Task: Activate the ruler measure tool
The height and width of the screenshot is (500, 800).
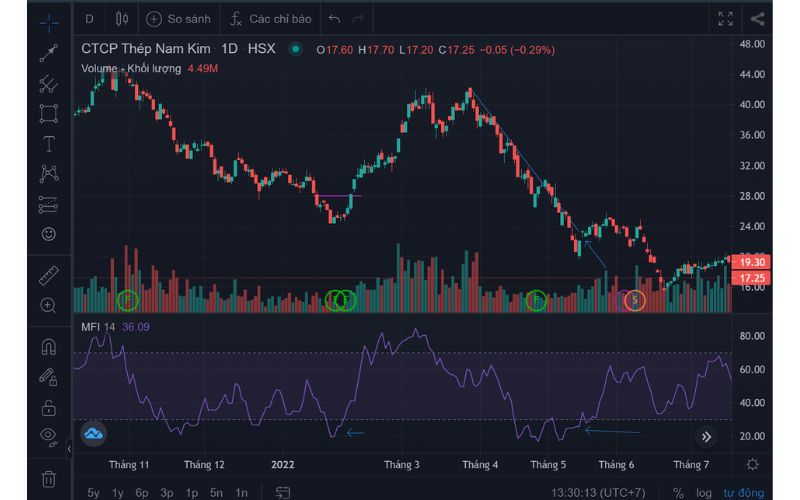Action: (x=48, y=275)
